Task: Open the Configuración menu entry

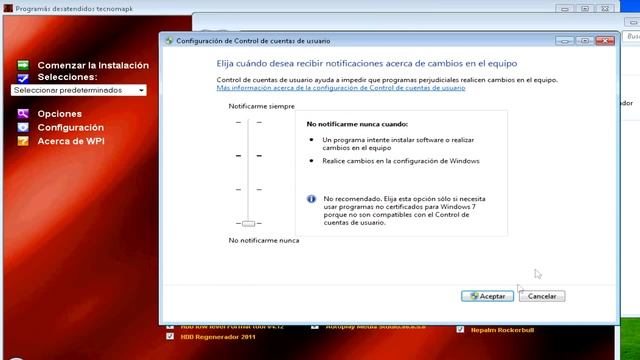Action: point(71,127)
